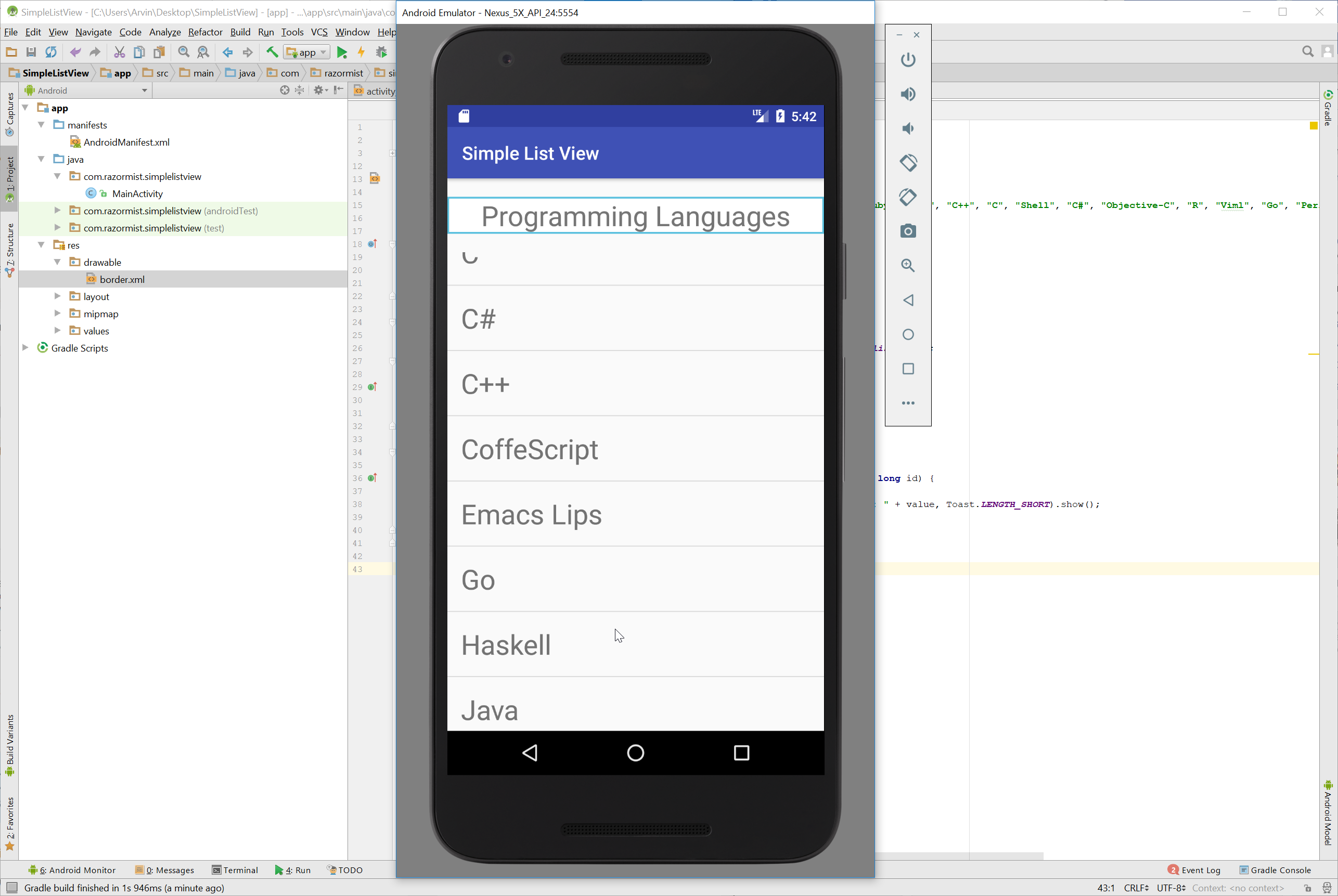Click SimpleListView breadcrumb
Image resolution: width=1338 pixels, height=896 pixels.
click(49, 73)
